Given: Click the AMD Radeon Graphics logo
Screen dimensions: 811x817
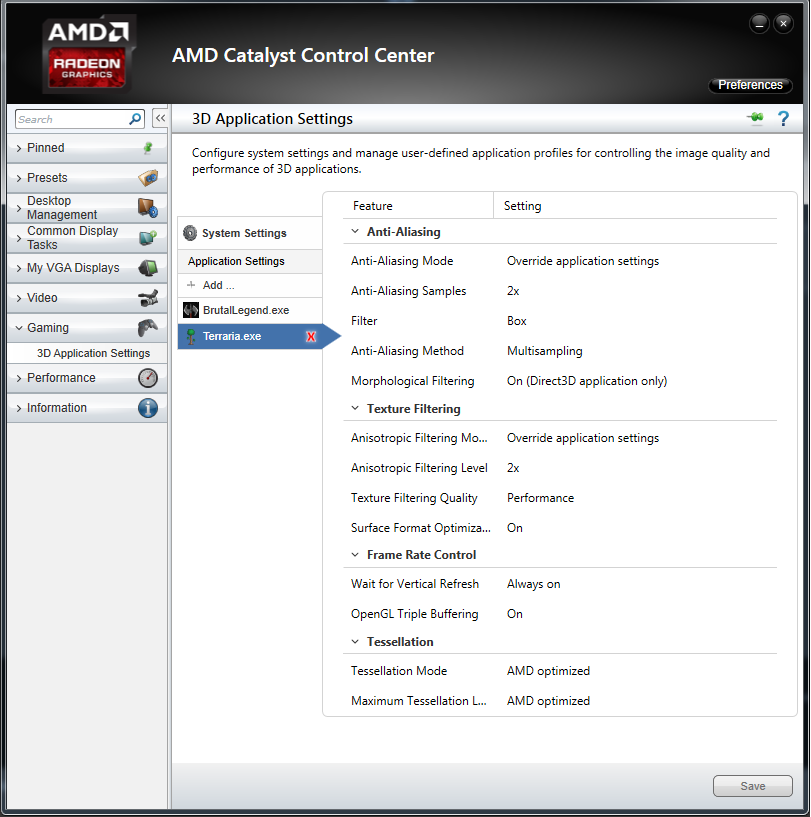Looking at the screenshot, I should (x=87, y=54).
